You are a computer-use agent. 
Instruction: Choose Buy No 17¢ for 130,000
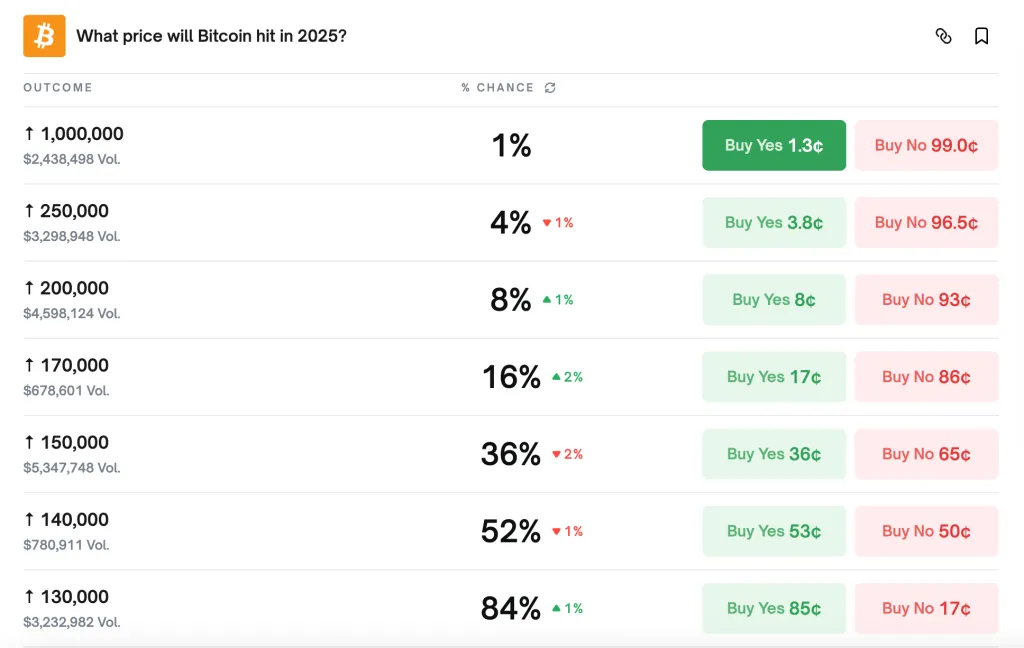tap(926, 608)
